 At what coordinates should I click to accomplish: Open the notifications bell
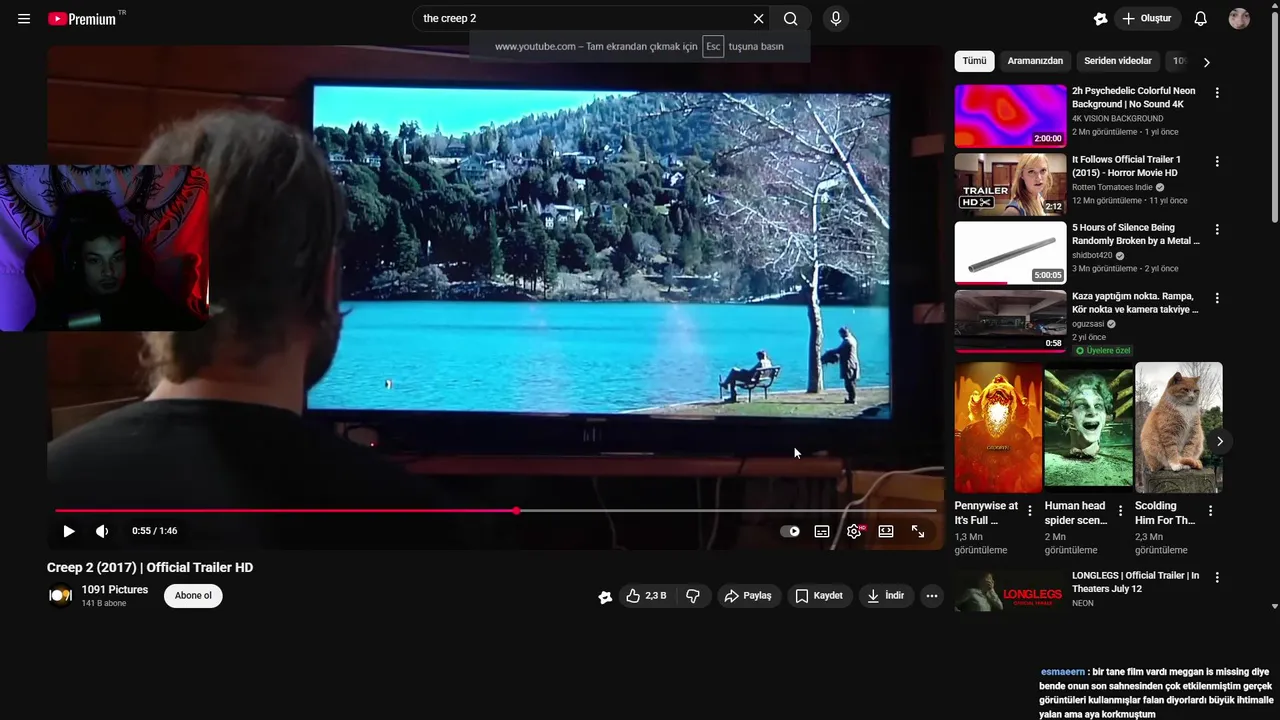[1201, 19]
